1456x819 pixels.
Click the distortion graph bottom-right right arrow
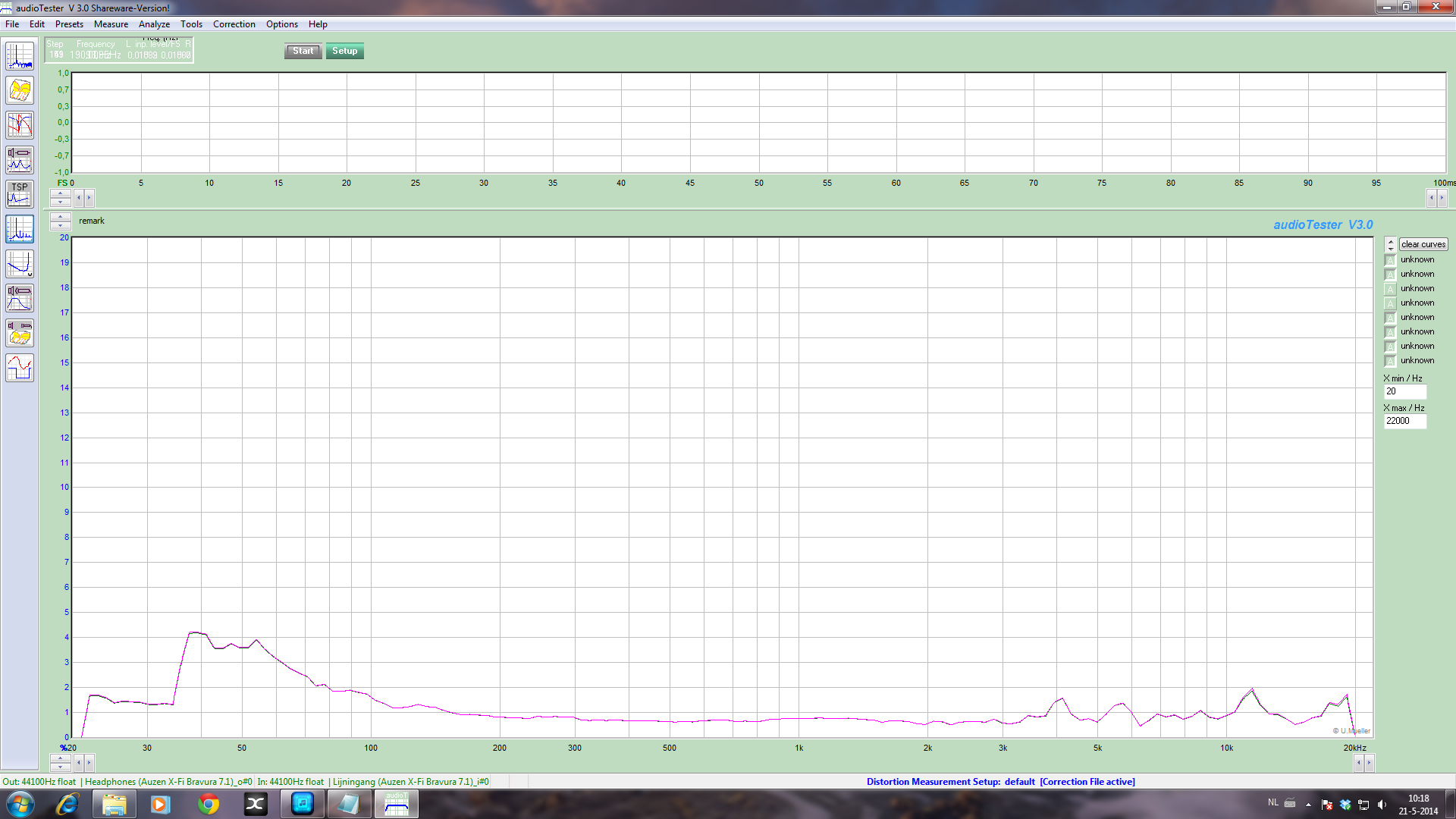click(x=1369, y=763)
